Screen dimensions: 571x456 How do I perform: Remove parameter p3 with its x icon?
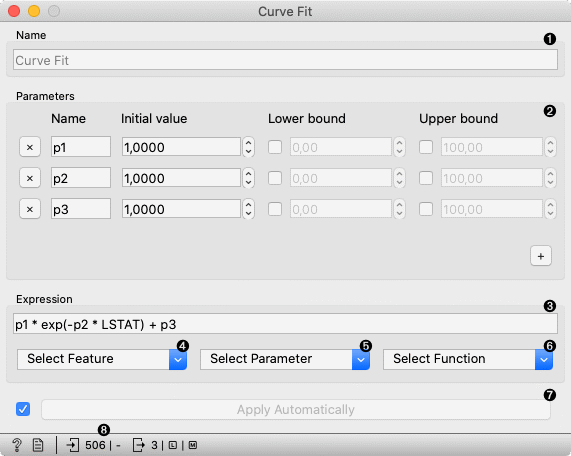coord(30,209)
